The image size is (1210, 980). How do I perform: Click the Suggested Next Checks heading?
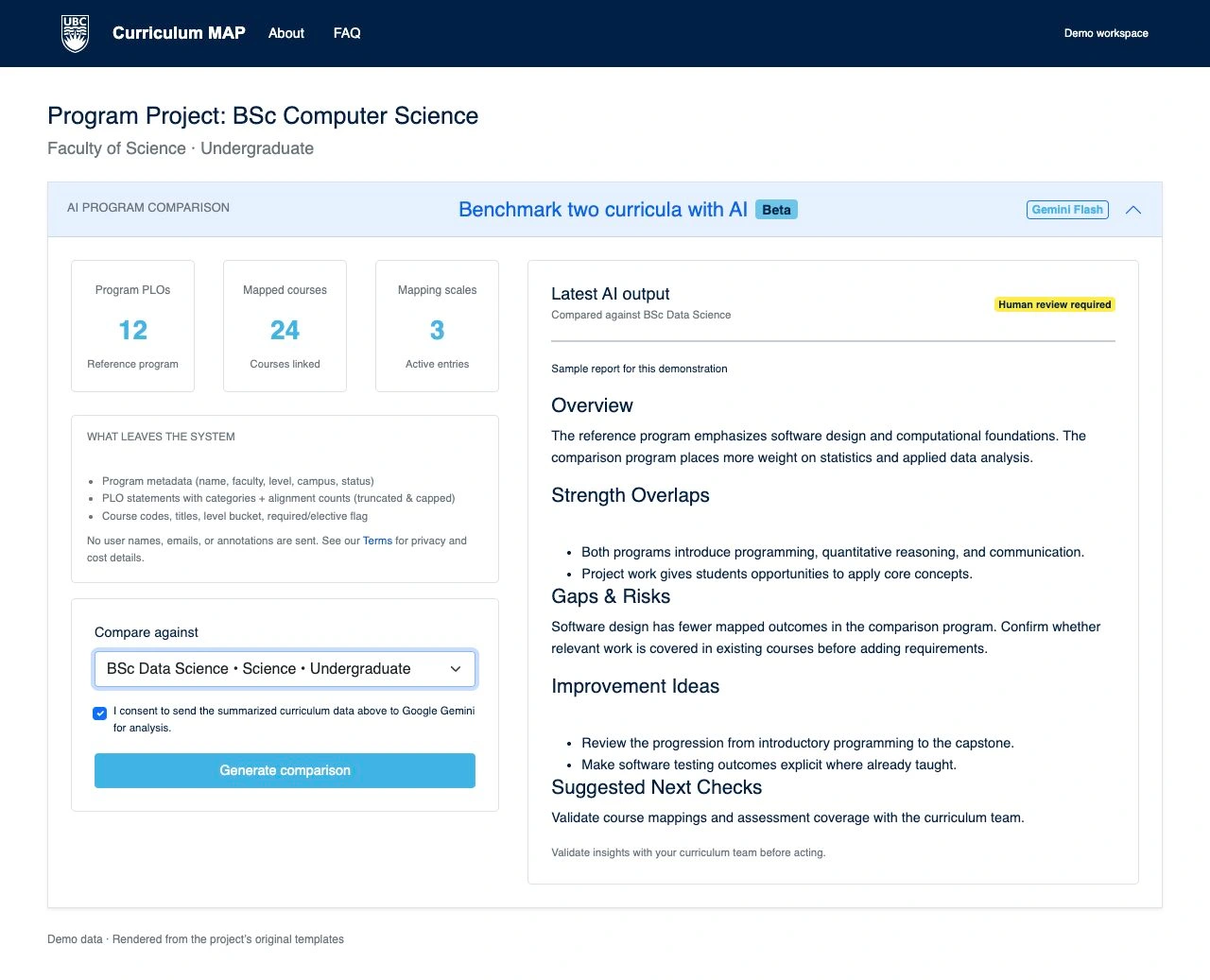tap(656, 787)
